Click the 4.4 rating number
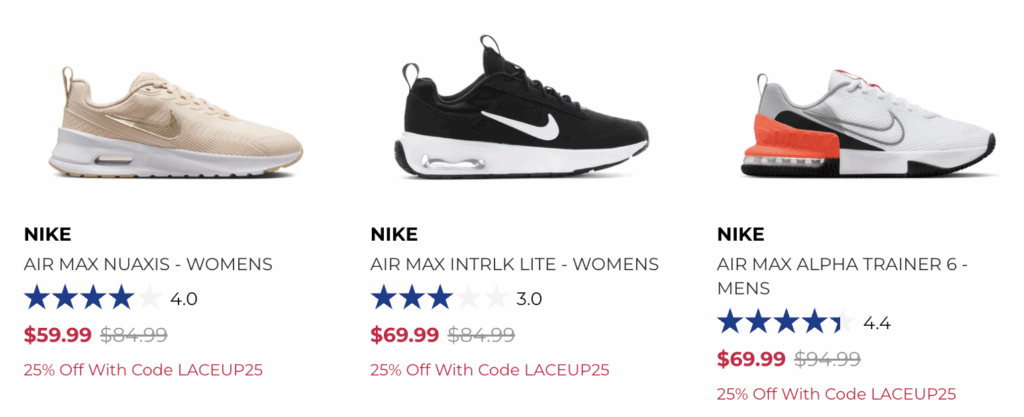Image resolution: width=1024 pixels, height=417 pixels. coord(877,323)
